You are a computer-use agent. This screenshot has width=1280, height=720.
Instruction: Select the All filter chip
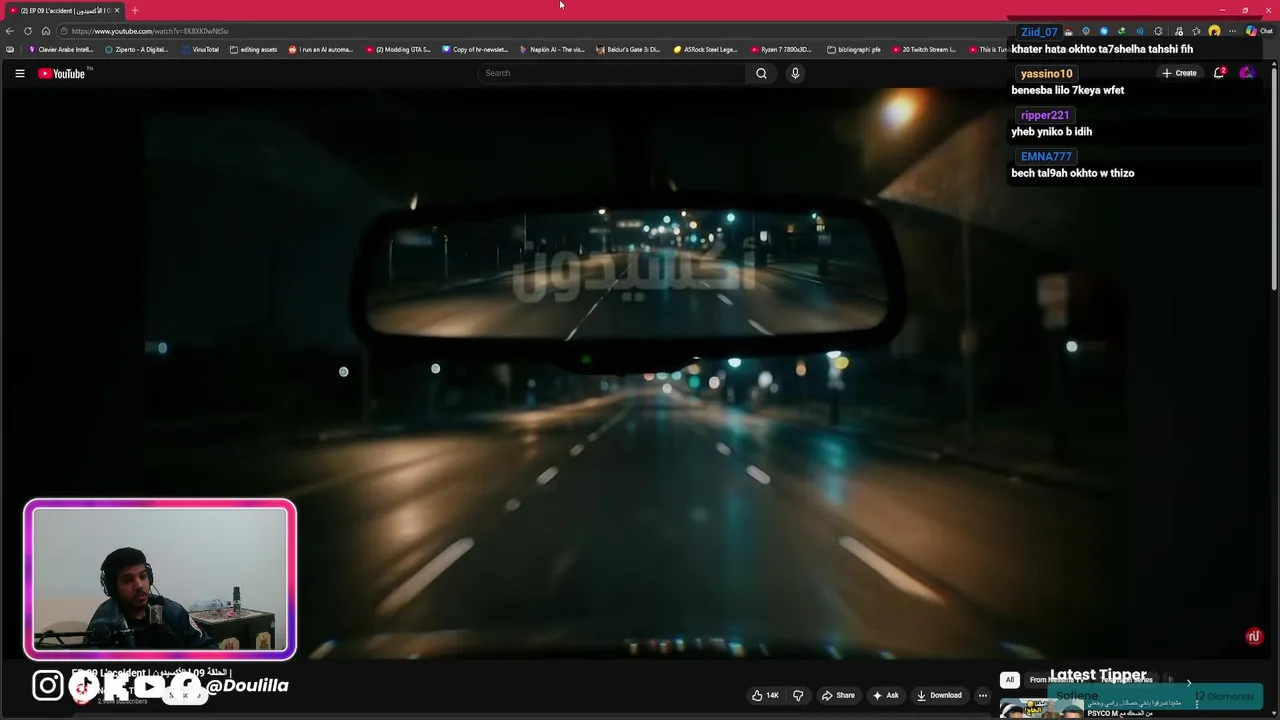pyautogui.click(x=1009, y=680)
